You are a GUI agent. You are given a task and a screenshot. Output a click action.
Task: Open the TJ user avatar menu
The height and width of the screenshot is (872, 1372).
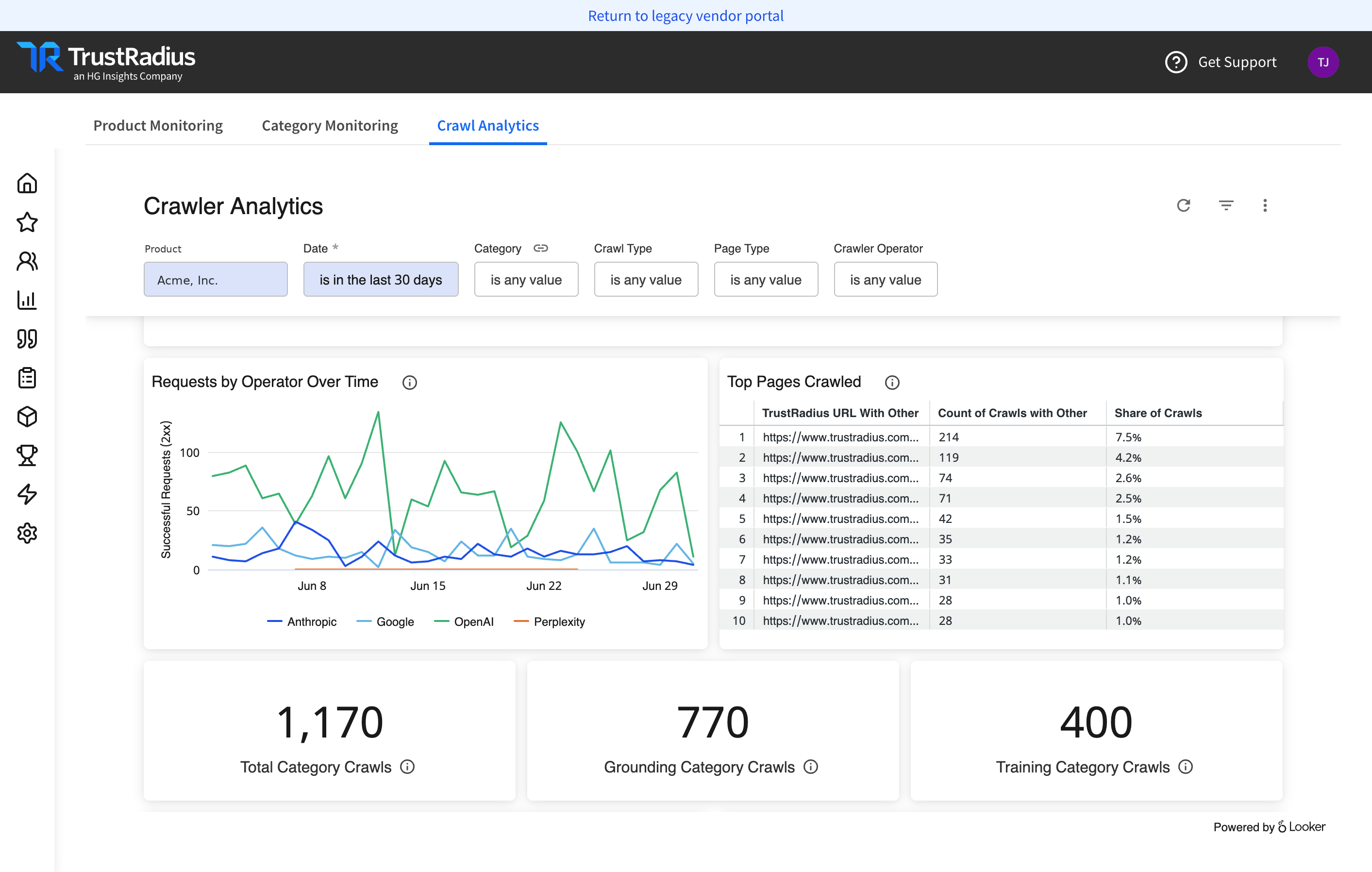pos(1322,62)
